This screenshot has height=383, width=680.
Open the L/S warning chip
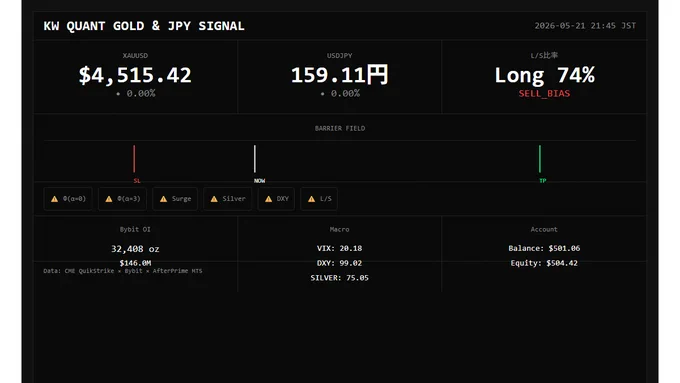coord(319,199)
